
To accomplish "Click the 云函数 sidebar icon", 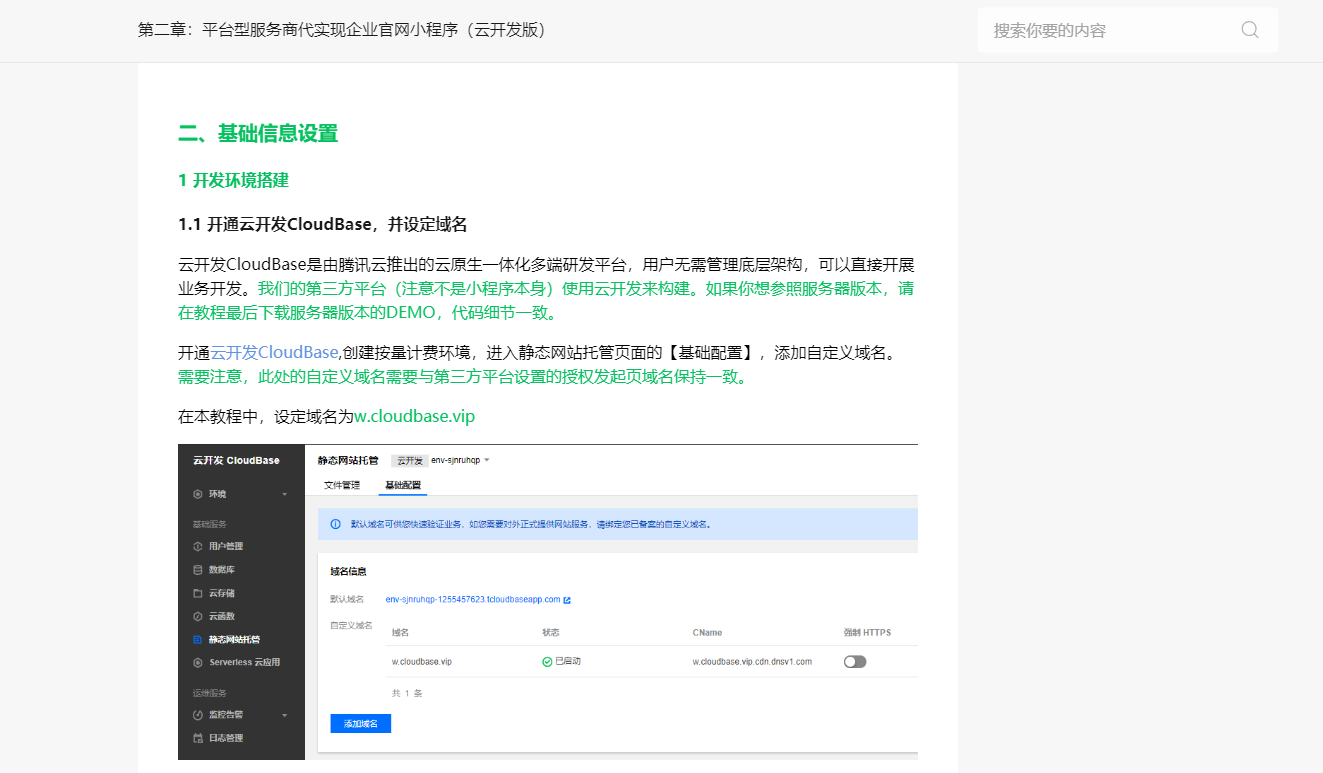I will pyautogui.click(x=198, y=616).
